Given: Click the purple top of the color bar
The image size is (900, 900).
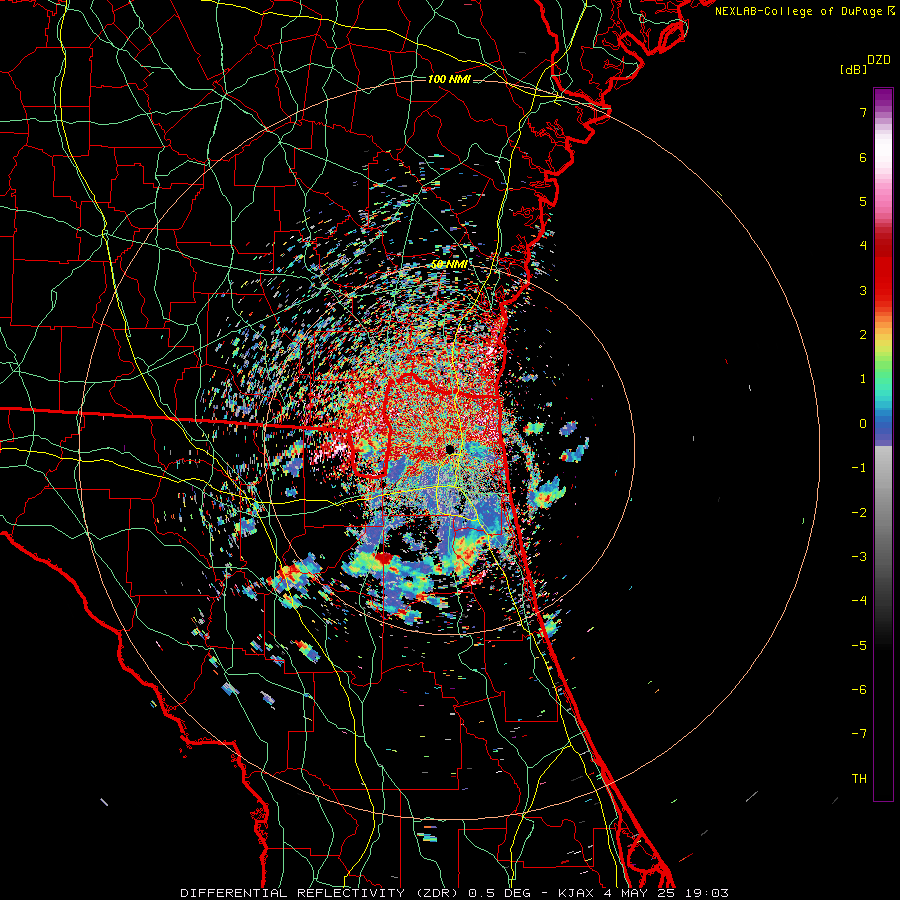Looking at the screenshot, I should pyautogui.click(x=883, y=95).
